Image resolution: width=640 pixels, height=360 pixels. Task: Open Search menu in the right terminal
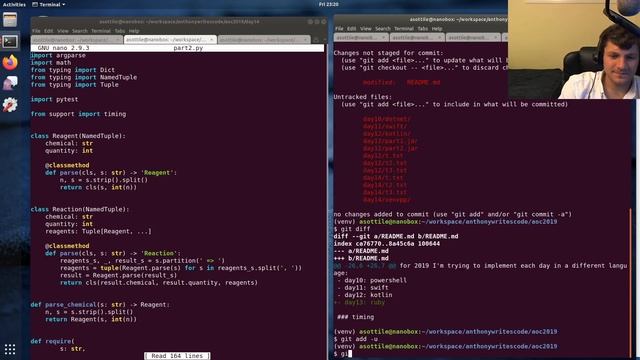383,29
